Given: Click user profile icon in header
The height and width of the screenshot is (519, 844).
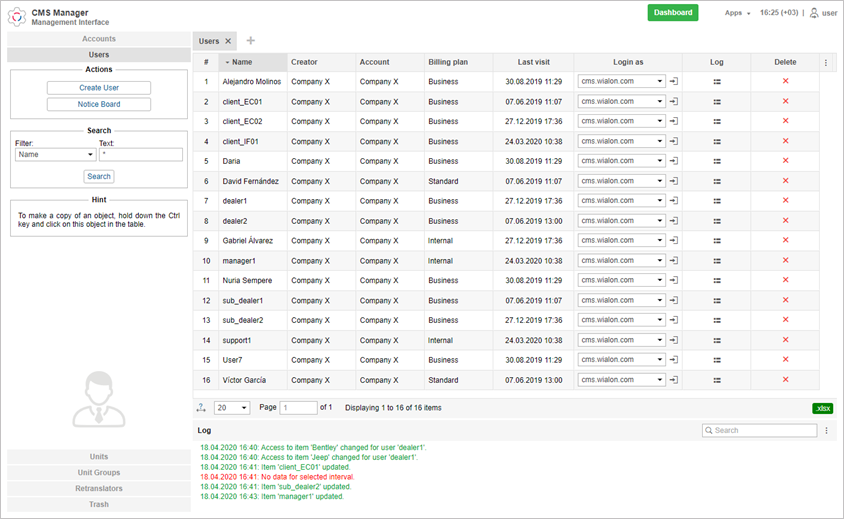Looking at the screenshot, I should click(814, 13).
